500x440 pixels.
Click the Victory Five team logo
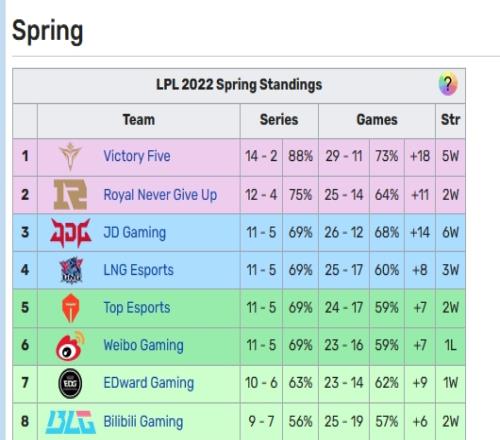tap(70, 156)
